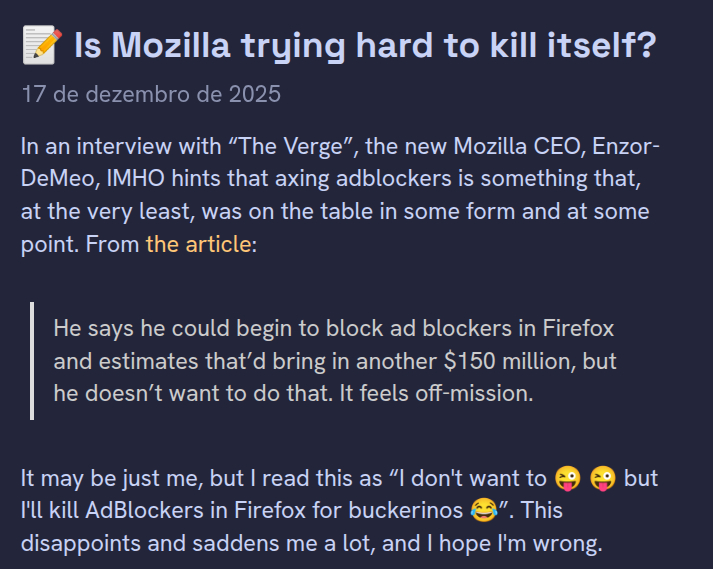Open "the article" link

(x=198, y=244)
